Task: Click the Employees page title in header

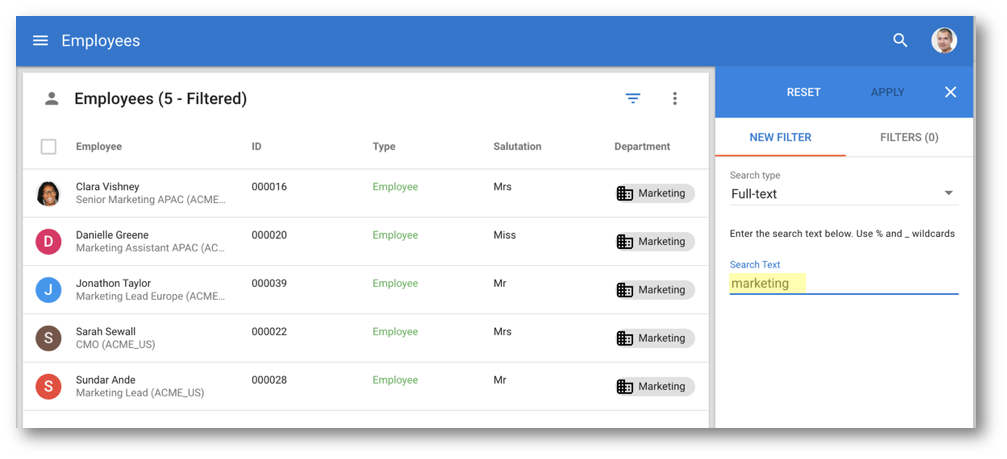Action: tap(101, 40)
